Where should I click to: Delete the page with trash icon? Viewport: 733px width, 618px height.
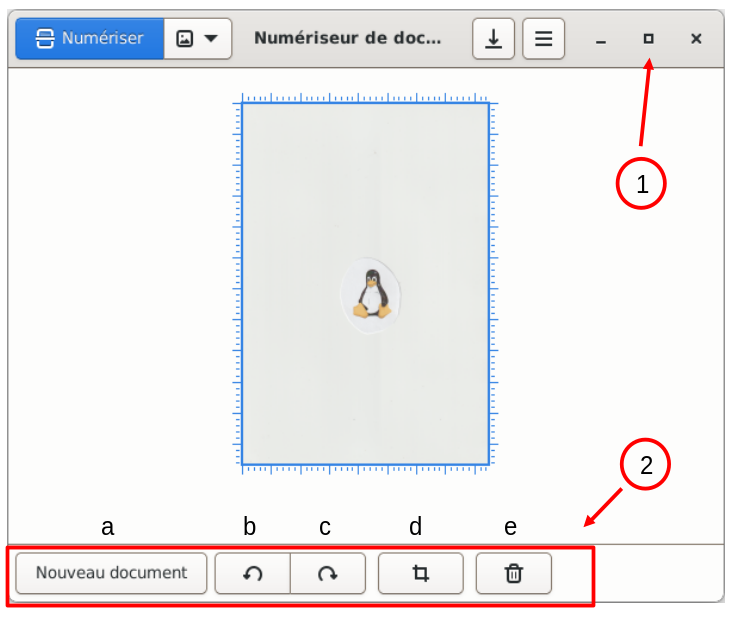(514, 573)
